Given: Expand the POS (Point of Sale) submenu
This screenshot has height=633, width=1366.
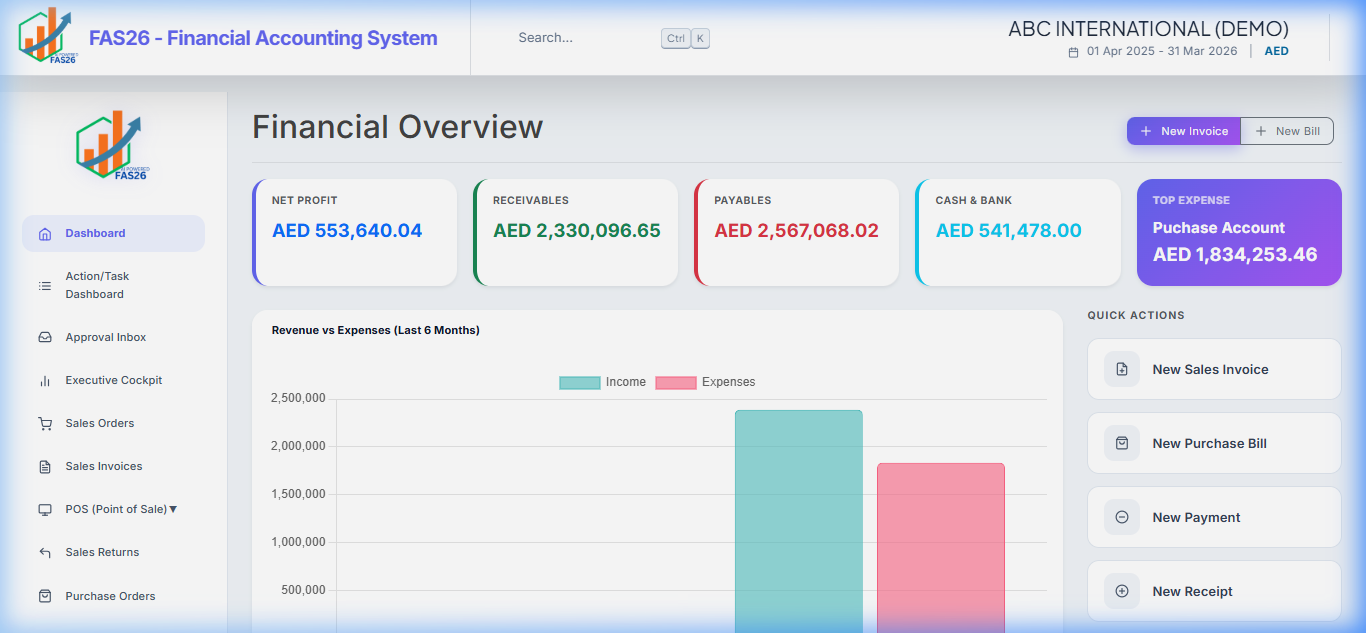Looking at the screenshot, I should point(171,509).
